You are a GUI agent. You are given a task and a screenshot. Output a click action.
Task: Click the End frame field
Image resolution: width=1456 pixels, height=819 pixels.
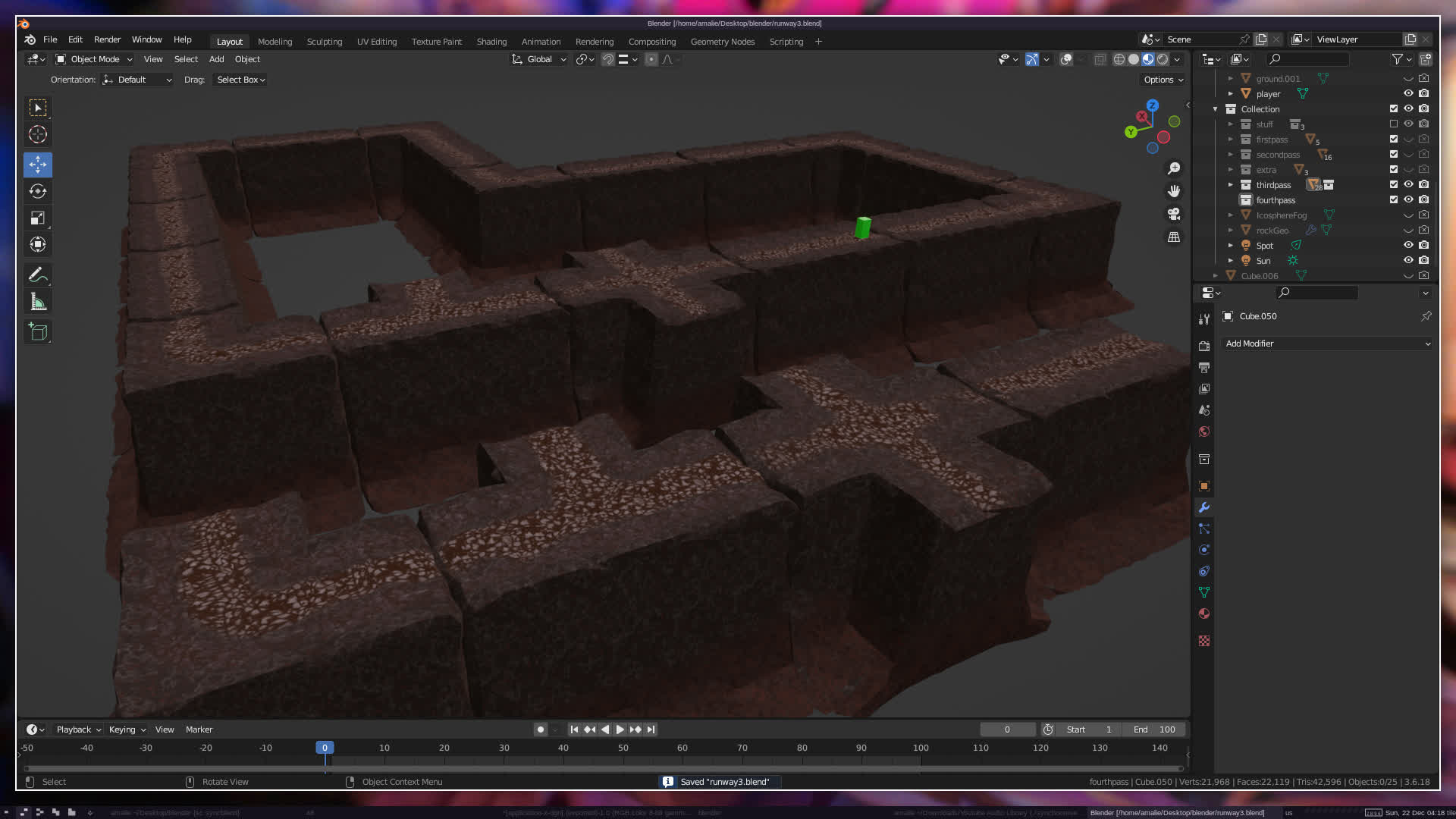pos(1154,730)
